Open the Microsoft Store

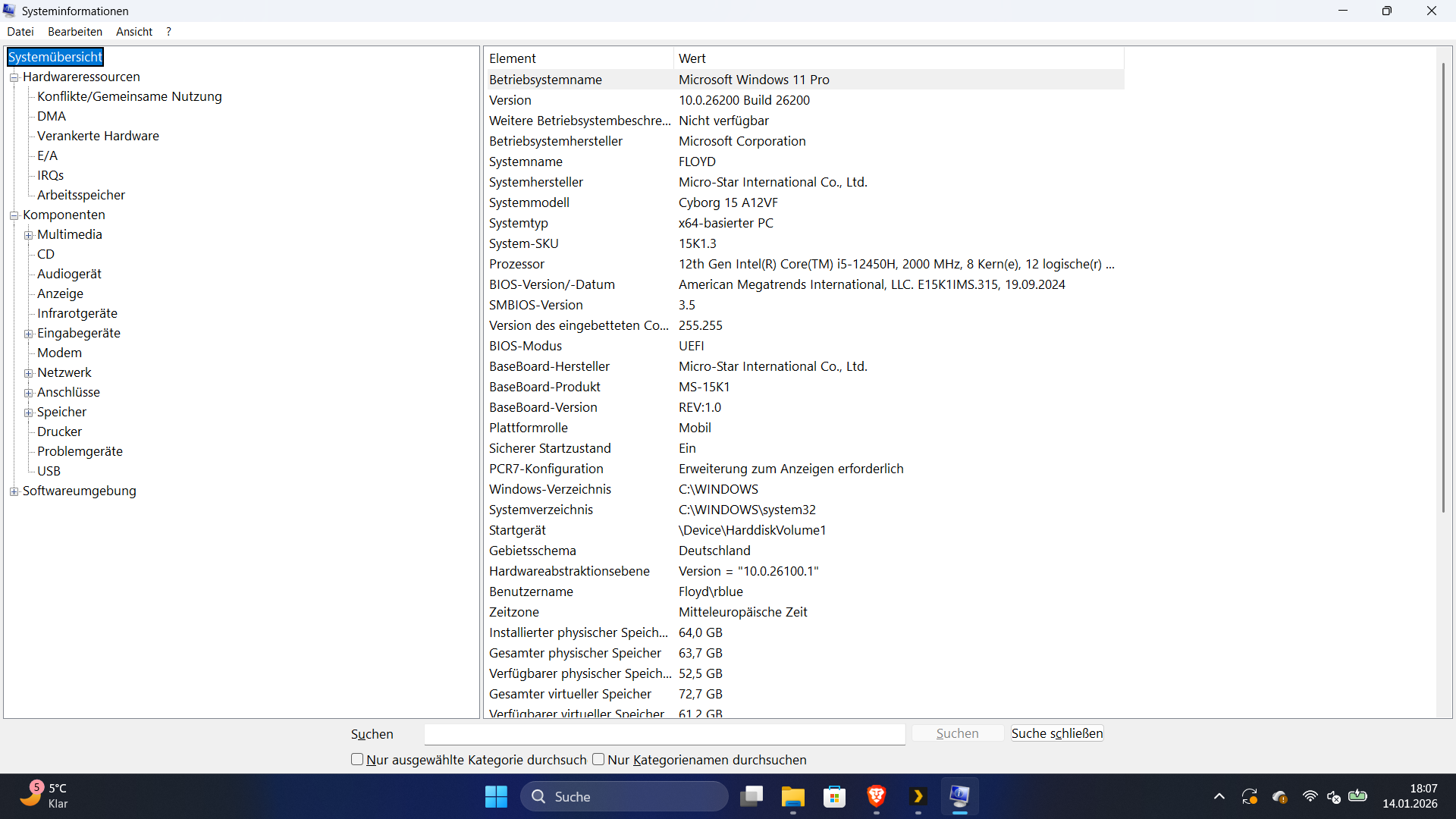[x=834, y=796]
